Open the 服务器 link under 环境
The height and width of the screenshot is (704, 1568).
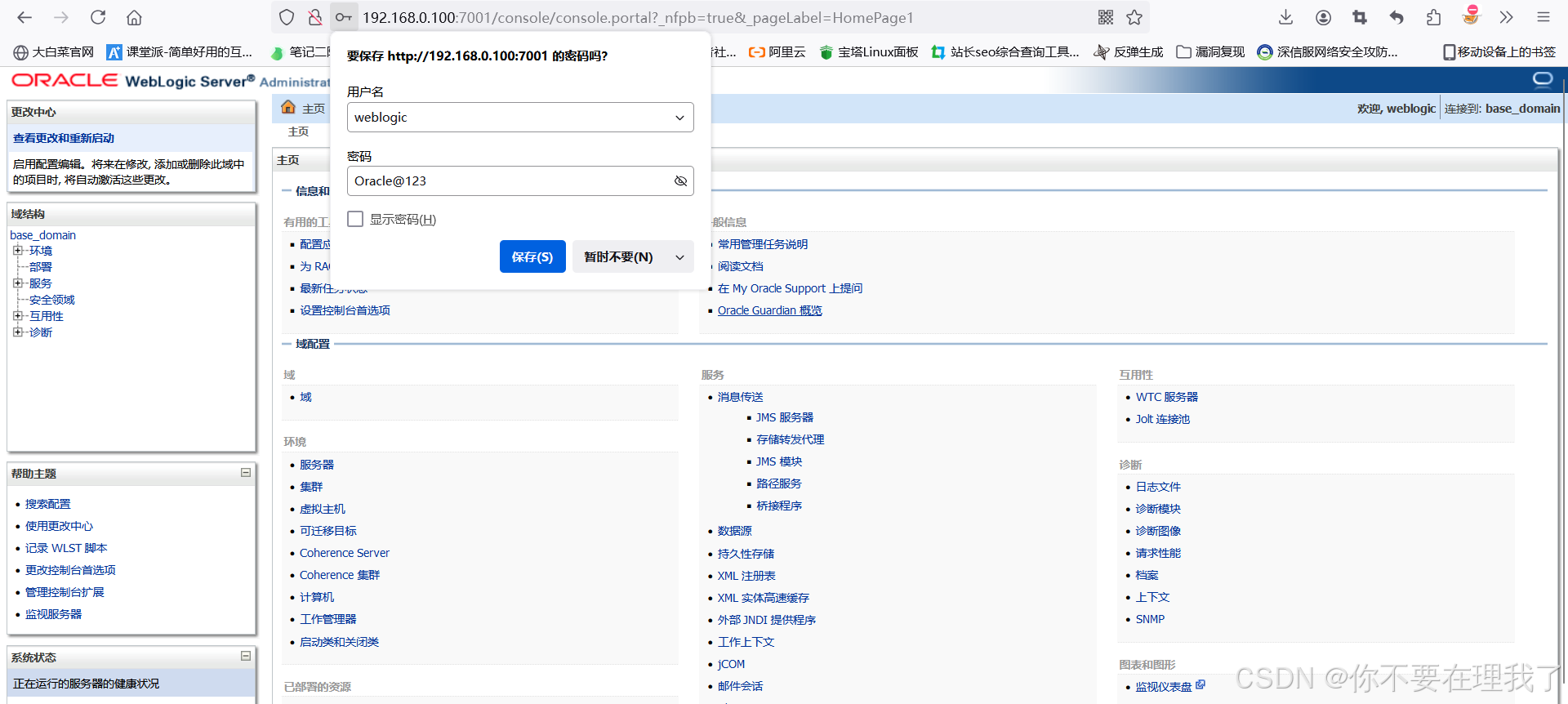click(x=317, y=465)
